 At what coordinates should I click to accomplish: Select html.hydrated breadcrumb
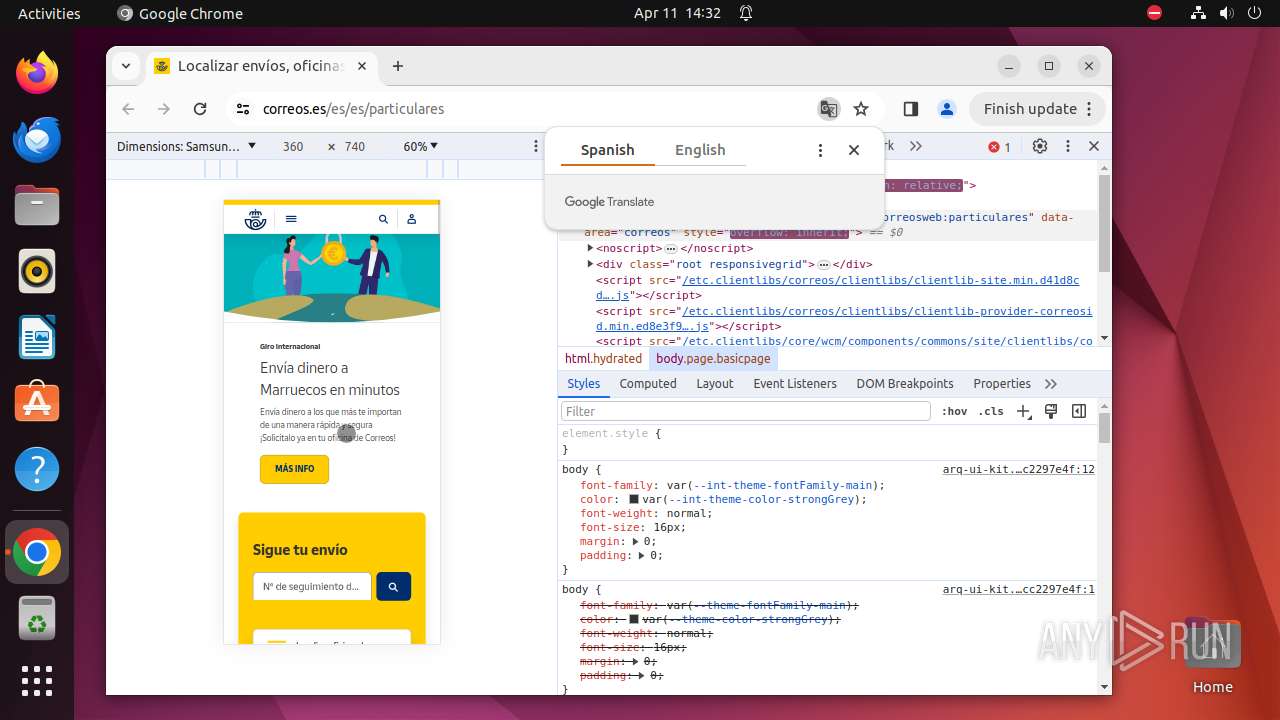(x=603, y=358)
